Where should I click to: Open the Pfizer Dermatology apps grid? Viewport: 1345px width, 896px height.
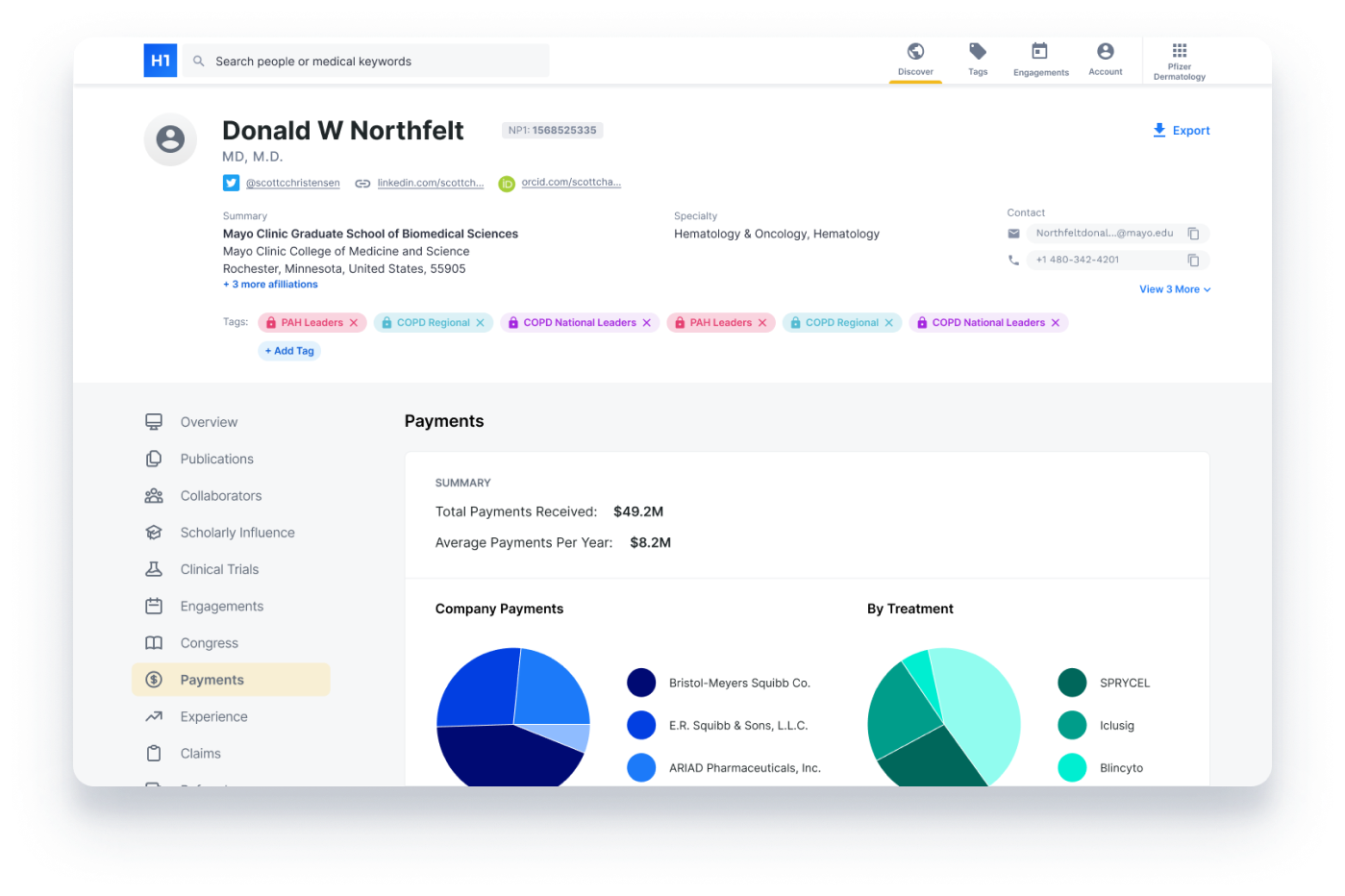coord(1180,61)
